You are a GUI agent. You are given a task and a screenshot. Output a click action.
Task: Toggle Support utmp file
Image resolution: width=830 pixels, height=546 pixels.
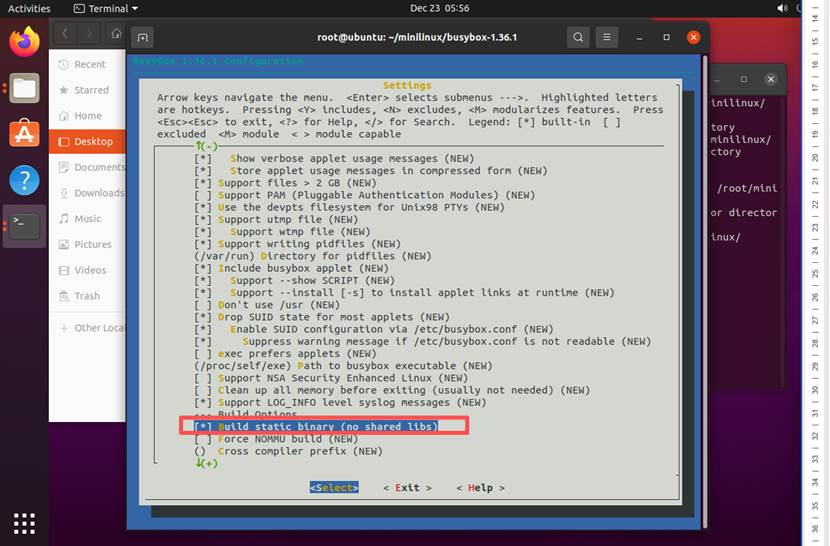tap(276, 219)
